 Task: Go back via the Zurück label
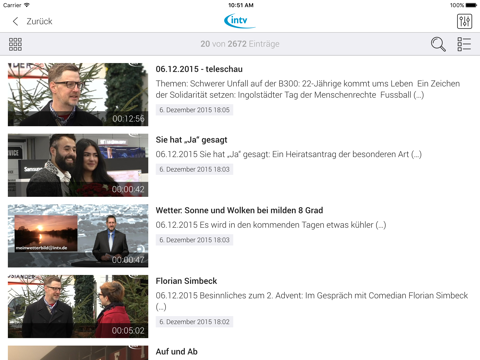(39, 21)
